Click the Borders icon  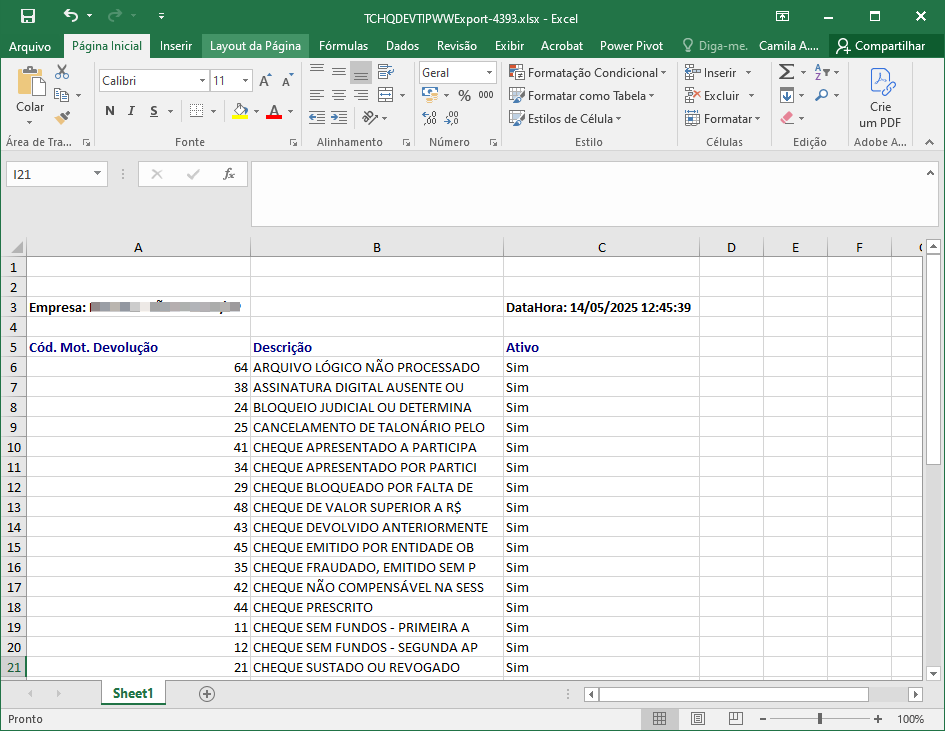[x=196, y=111]
